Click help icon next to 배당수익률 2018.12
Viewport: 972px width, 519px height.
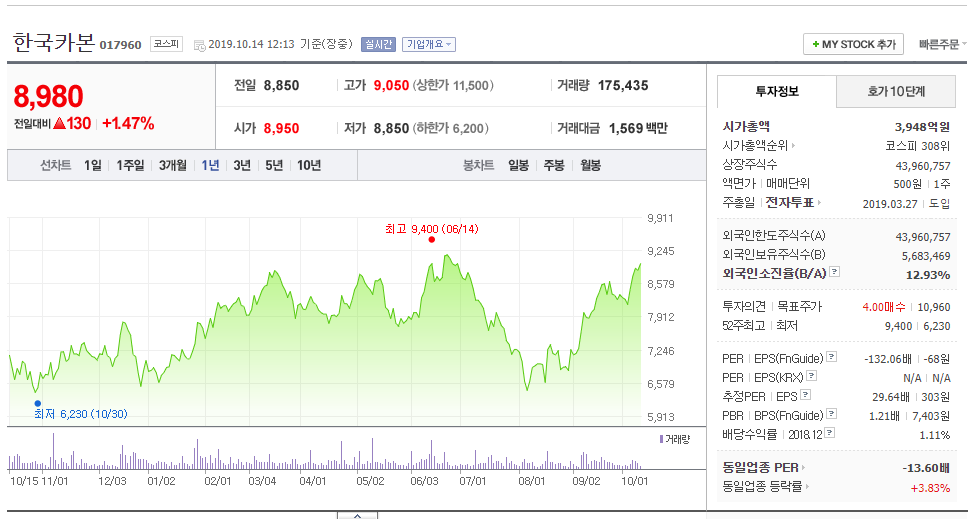click(830, 433)
